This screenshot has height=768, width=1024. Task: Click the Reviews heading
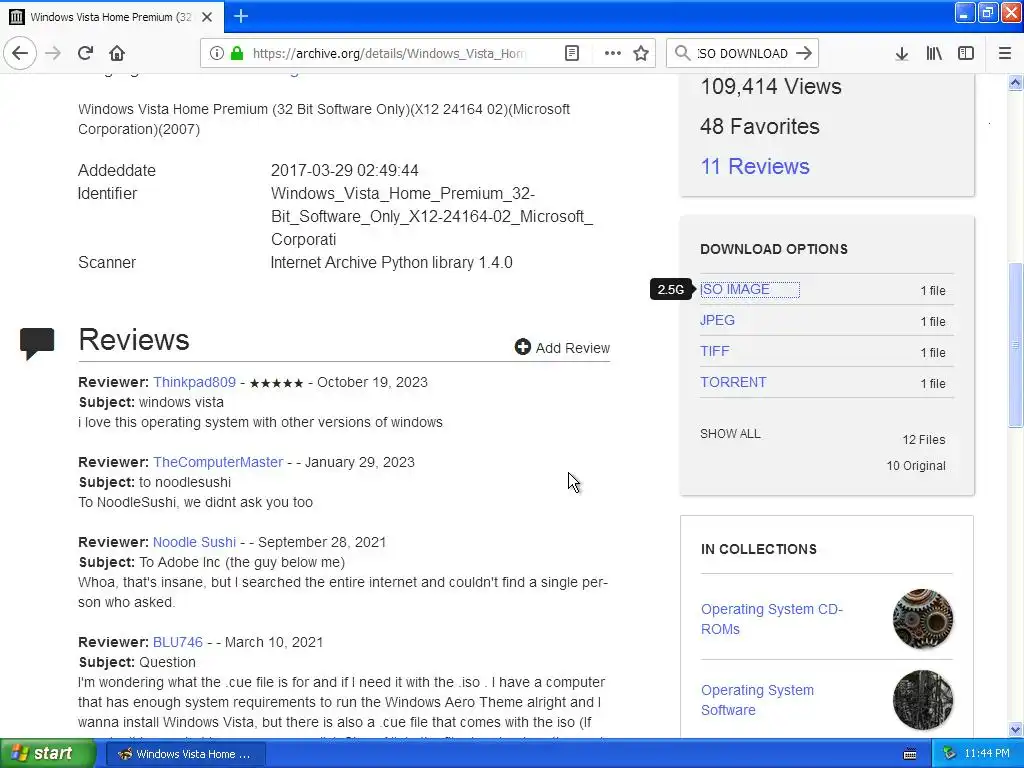[134, 340]
